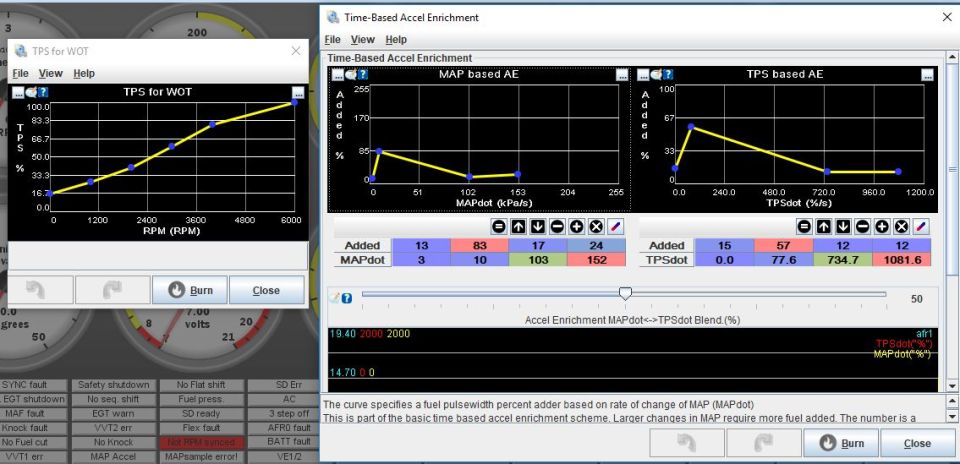Select MAP Added cell with value 83
960x464 pixels.
[x=479, y=245]
